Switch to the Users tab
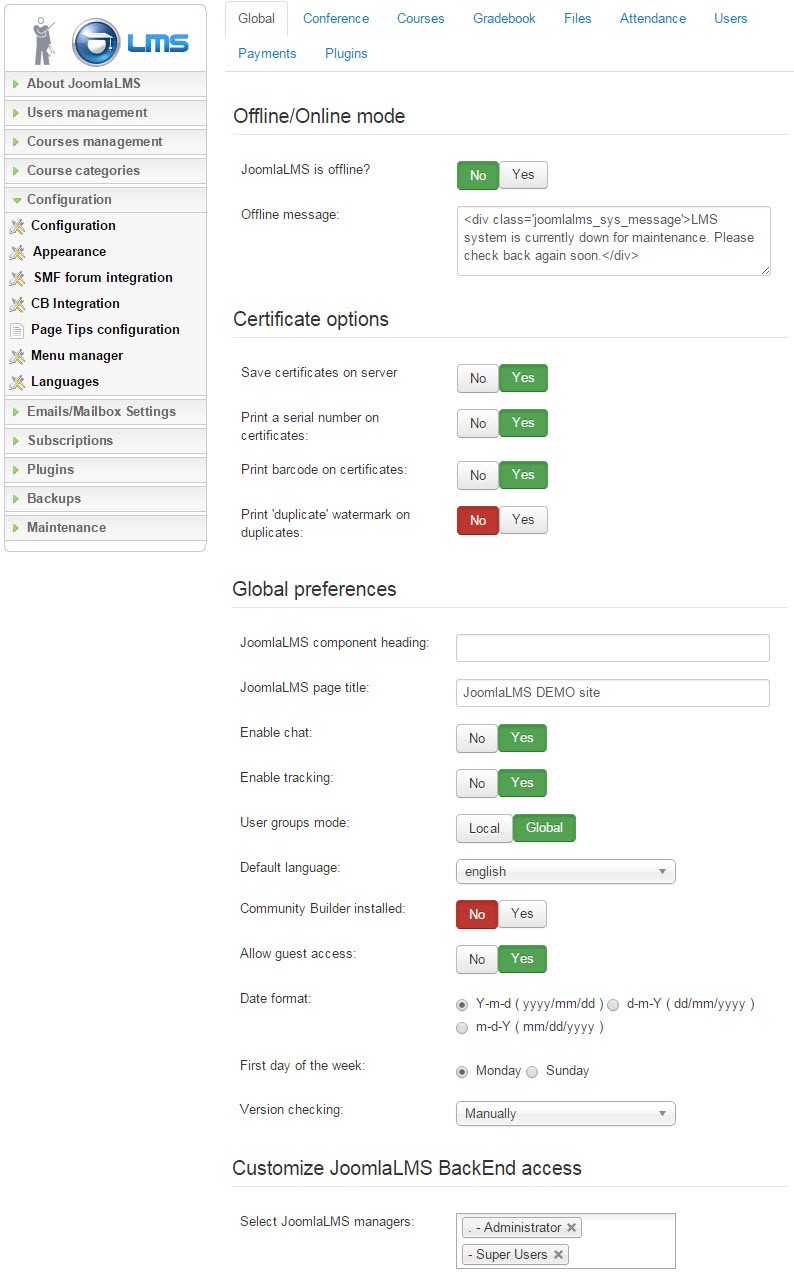The height and width of the screenshot is (1280, 794). (x=731, y=19)
